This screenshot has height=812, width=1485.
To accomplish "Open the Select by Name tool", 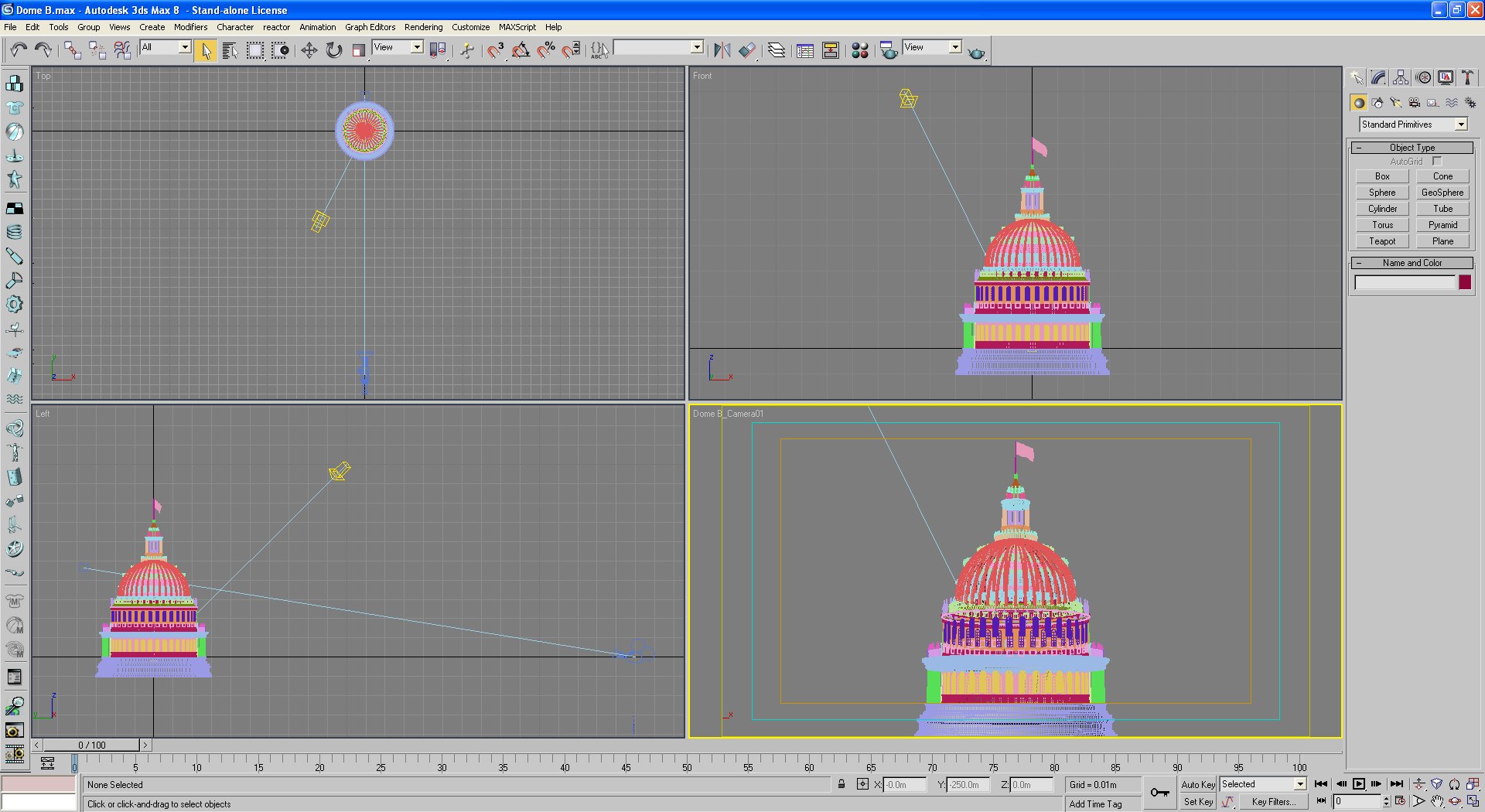I will click(230, 50).
